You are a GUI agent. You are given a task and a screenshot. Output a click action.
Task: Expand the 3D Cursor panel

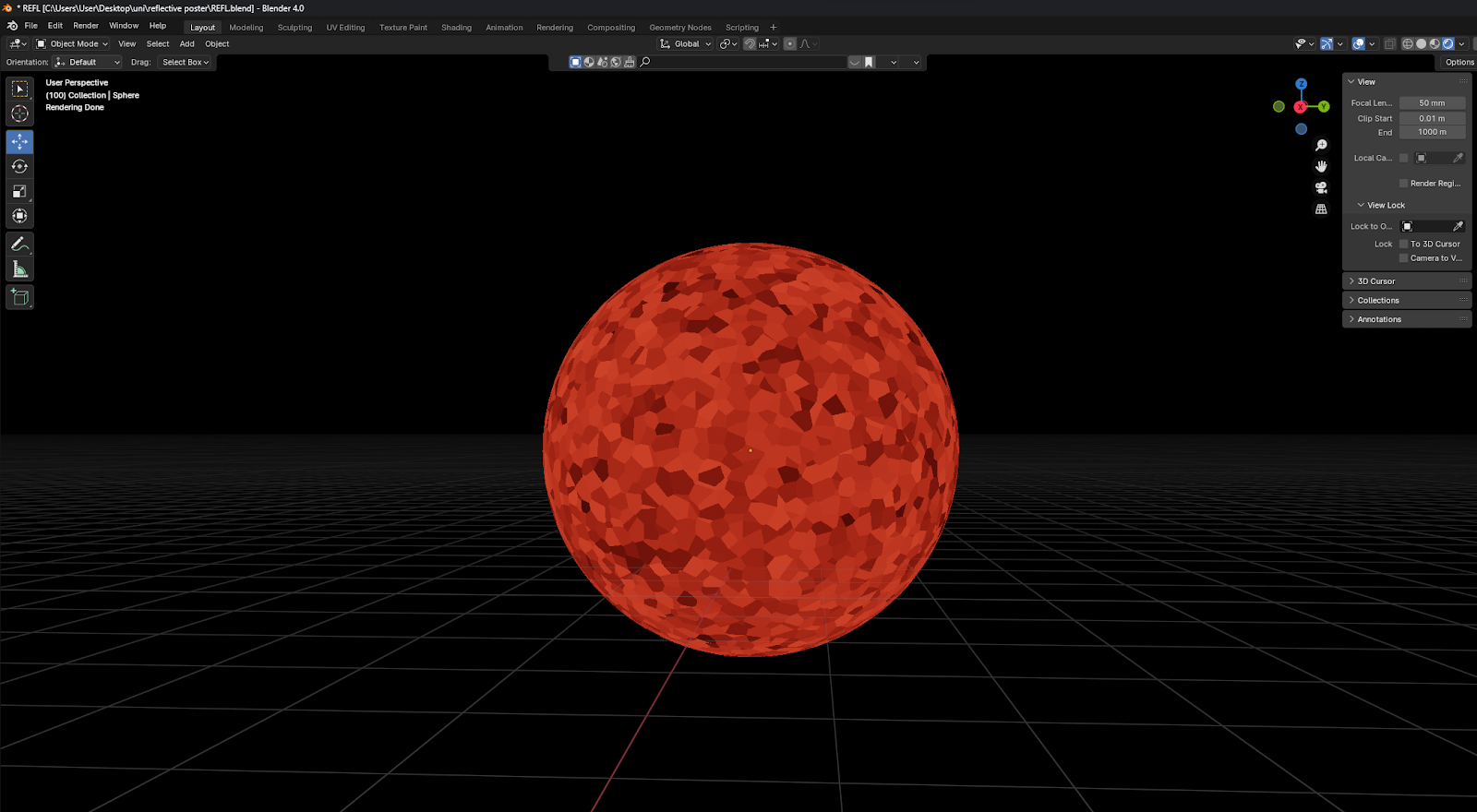click(x=1406, y=281)
